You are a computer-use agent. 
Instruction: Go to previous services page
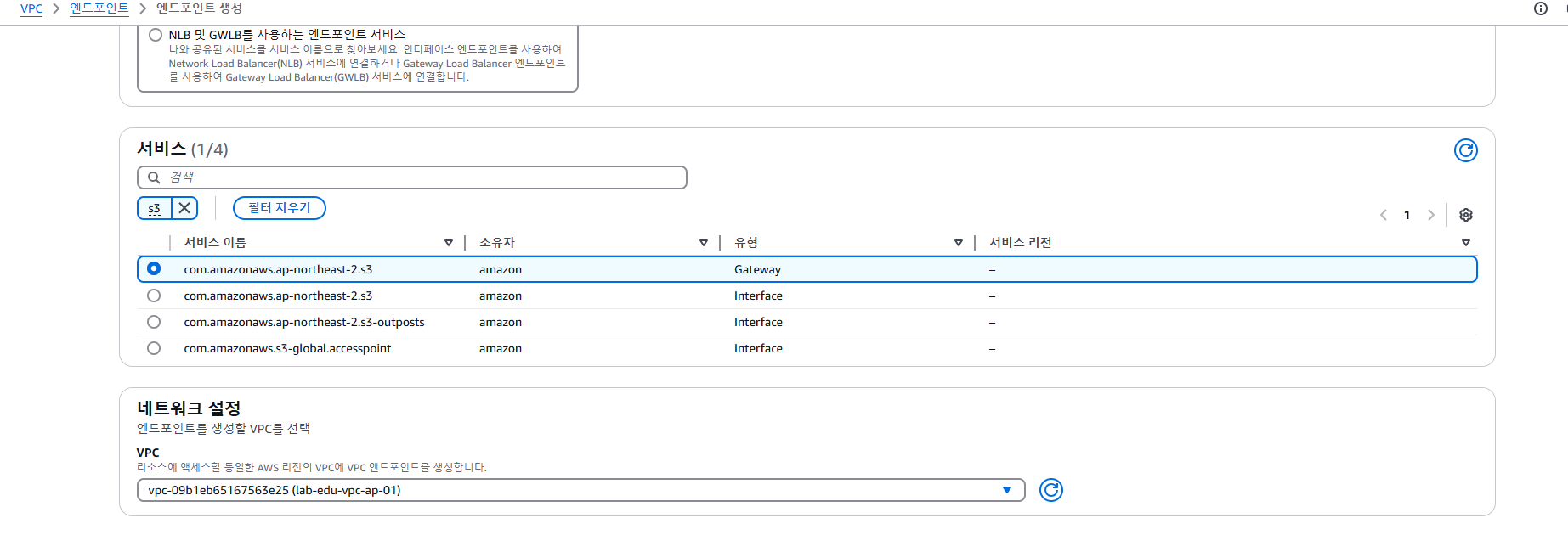point(1384,215)
